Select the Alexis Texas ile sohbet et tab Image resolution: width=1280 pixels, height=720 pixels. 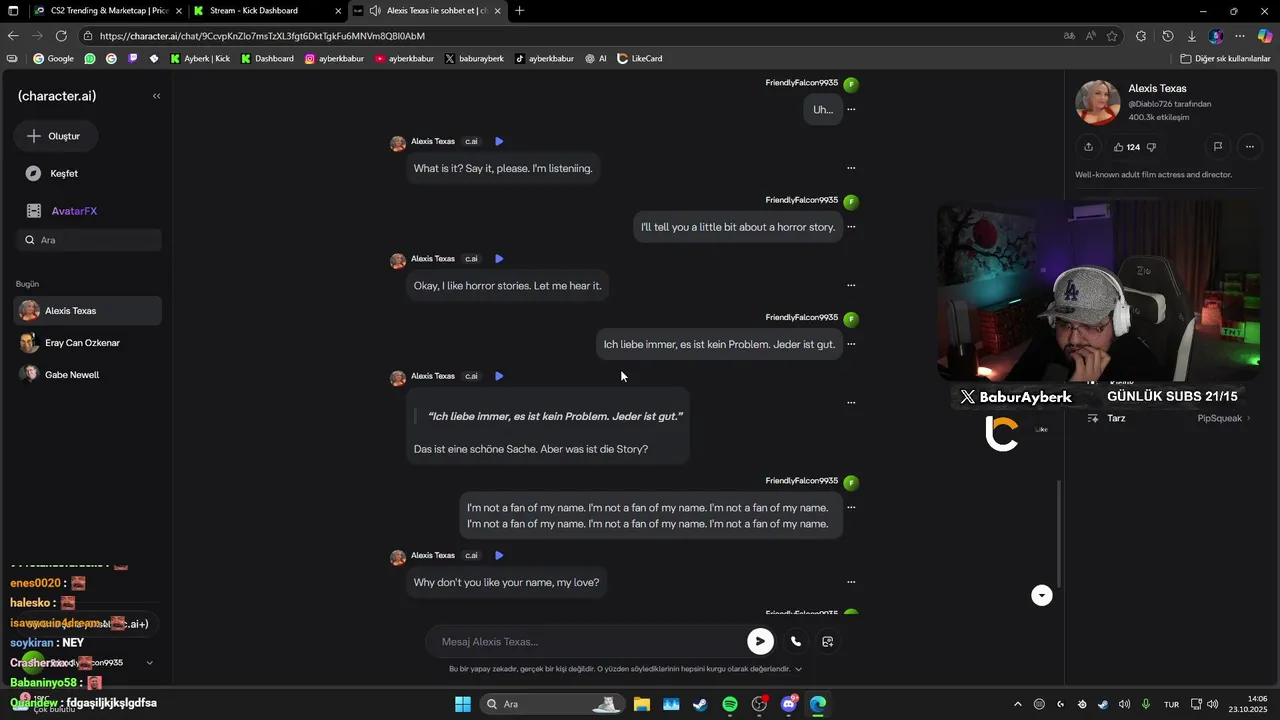click(429, 11)
